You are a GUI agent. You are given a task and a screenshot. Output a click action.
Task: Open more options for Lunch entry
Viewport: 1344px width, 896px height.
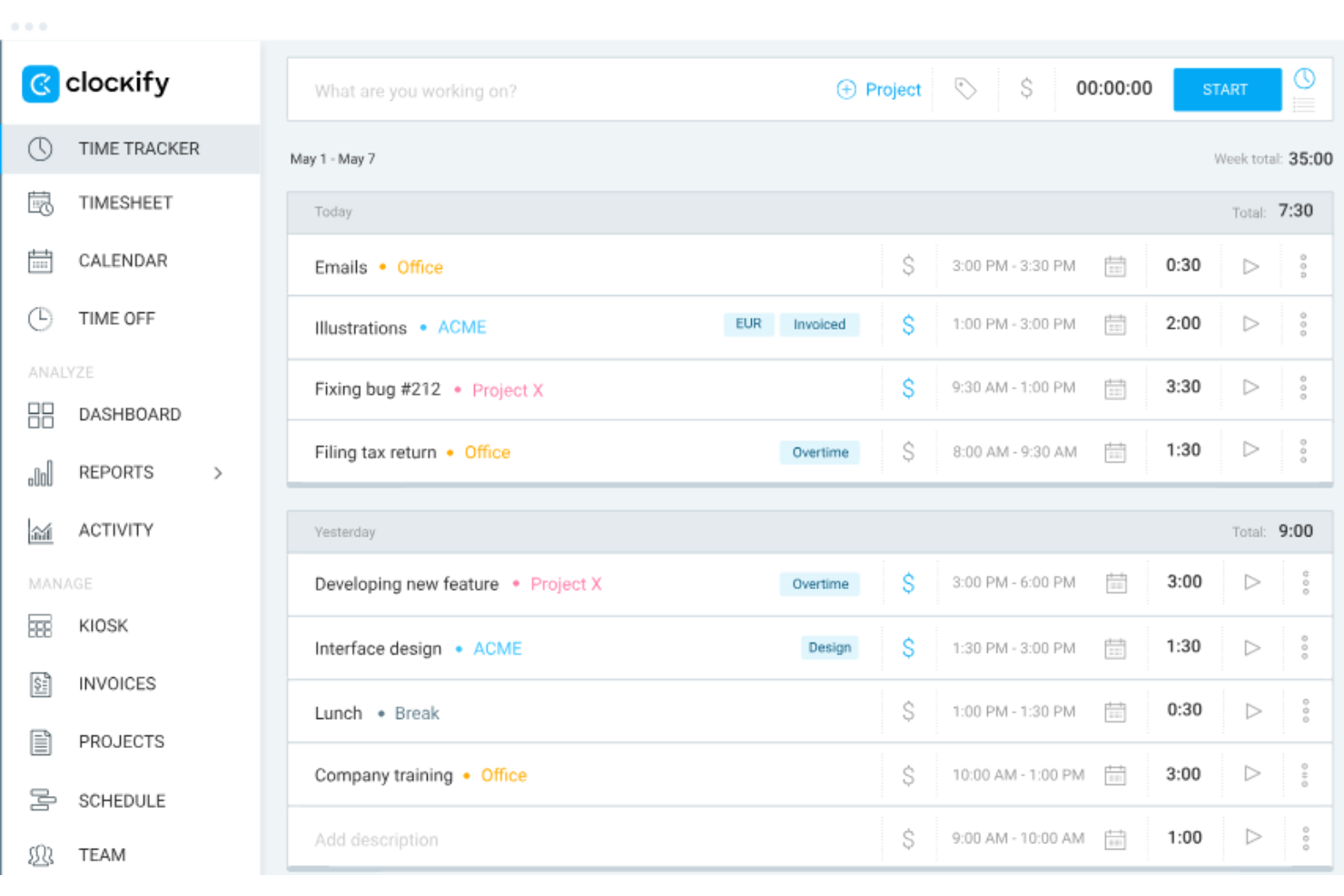[x=1306, y=711]
